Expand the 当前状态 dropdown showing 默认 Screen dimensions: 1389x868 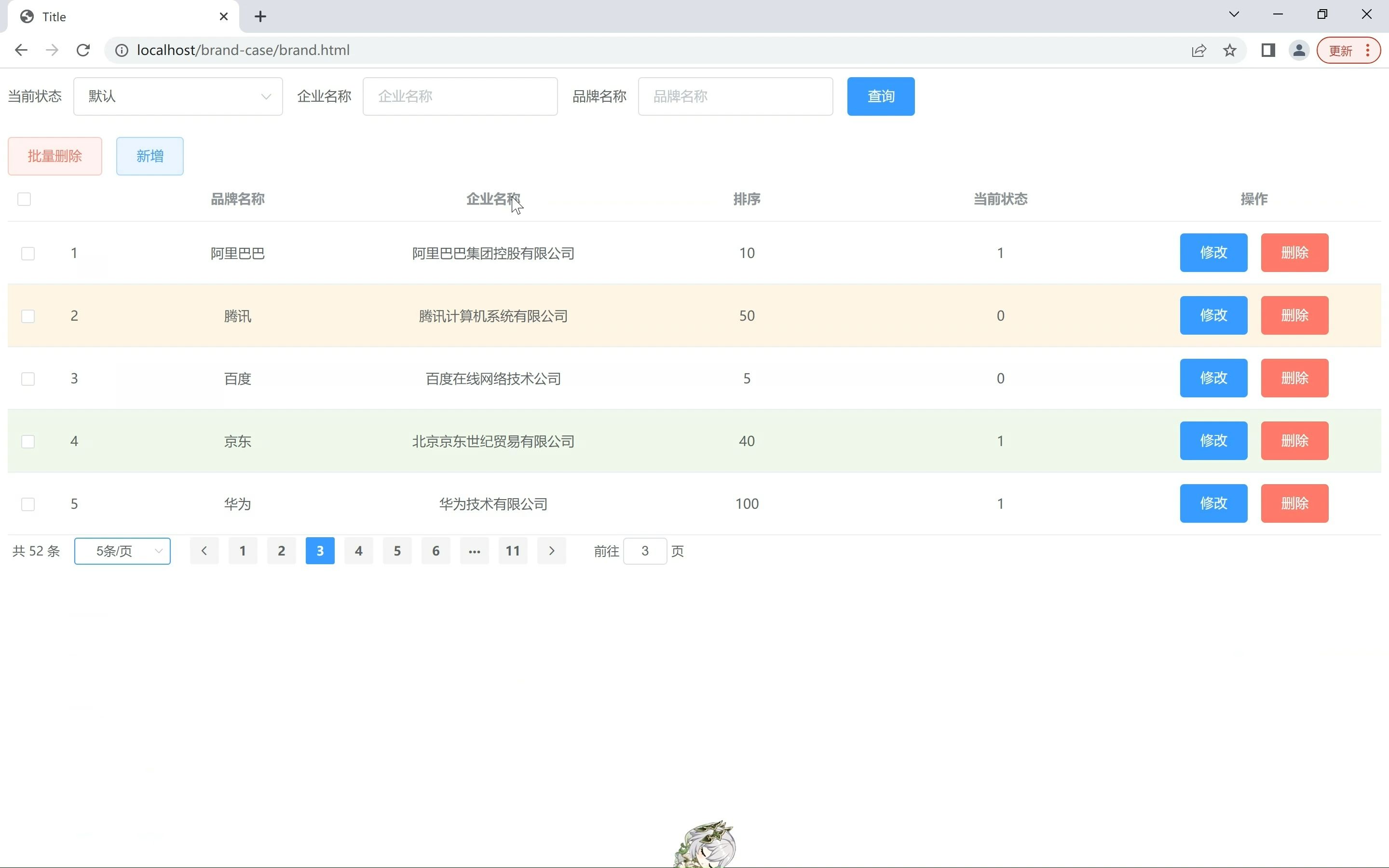click(178, 96)
